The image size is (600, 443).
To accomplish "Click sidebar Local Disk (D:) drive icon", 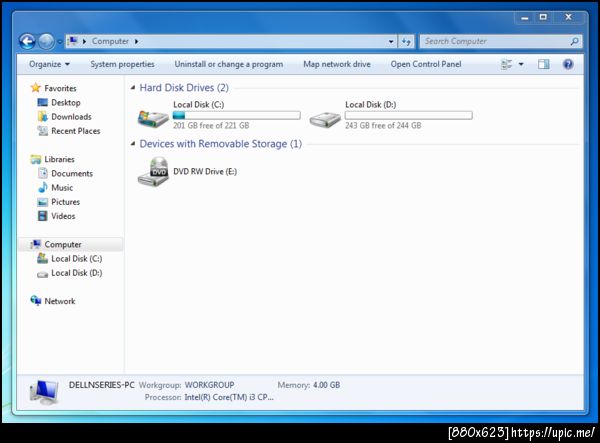I will tap(42, 274).
